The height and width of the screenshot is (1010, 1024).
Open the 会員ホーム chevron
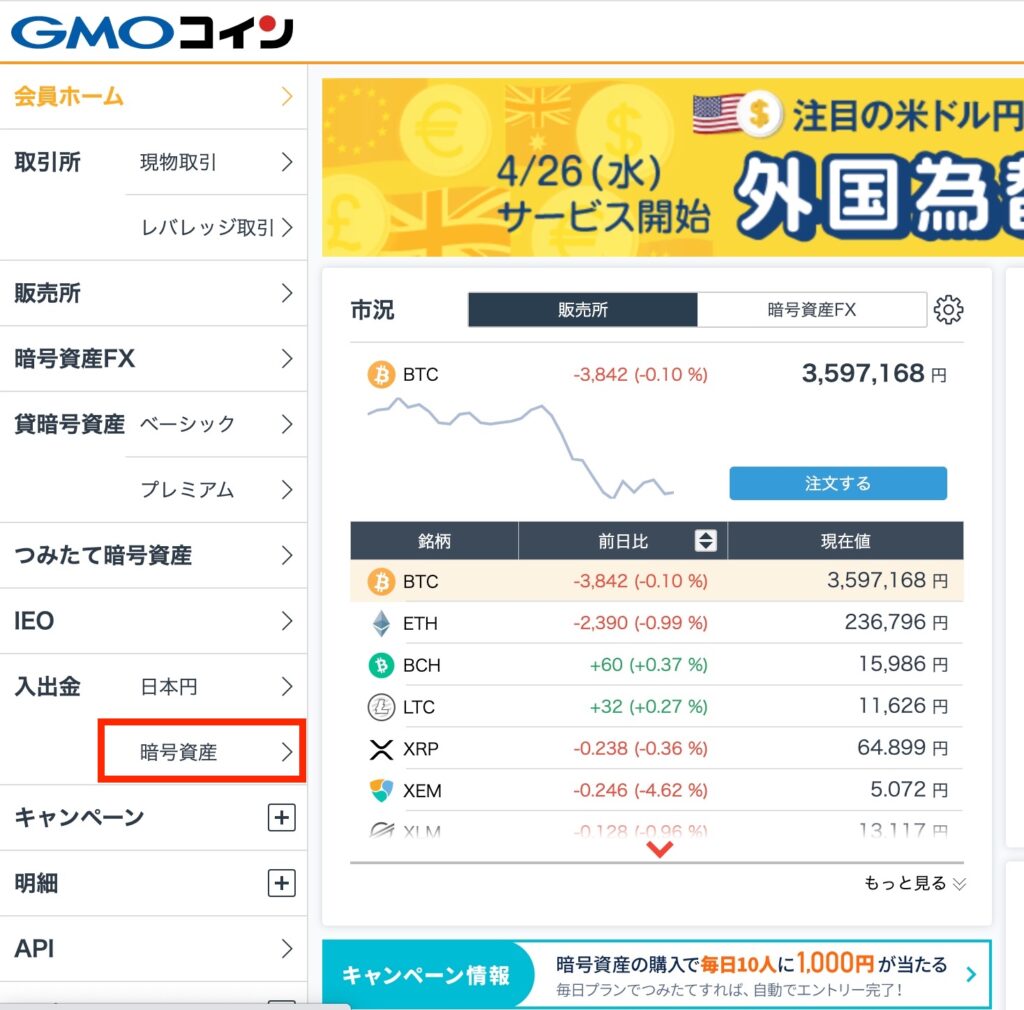(x=287, y=97)
